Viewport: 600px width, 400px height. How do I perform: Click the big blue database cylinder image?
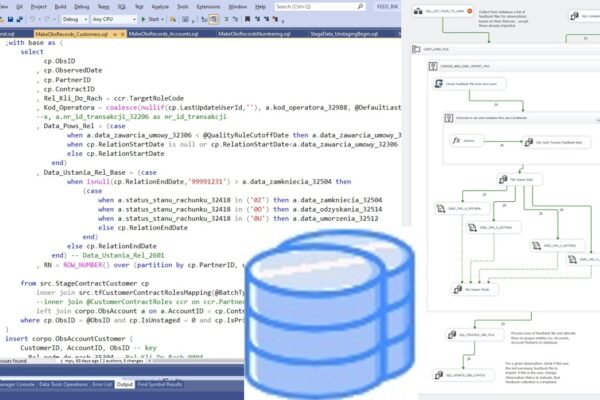pyautogui.click(x=330, y=313)
